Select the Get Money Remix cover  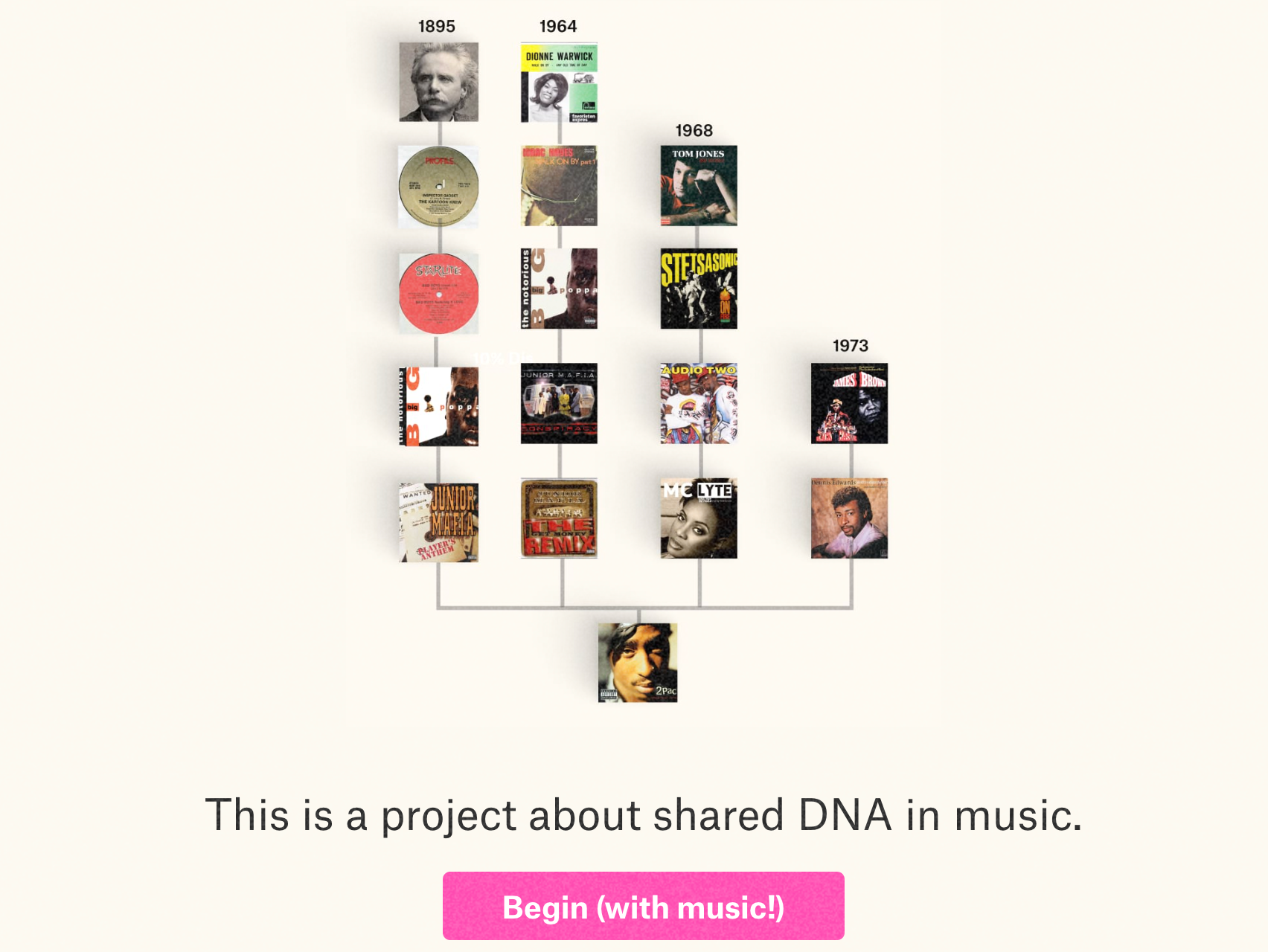pos(559,518)
